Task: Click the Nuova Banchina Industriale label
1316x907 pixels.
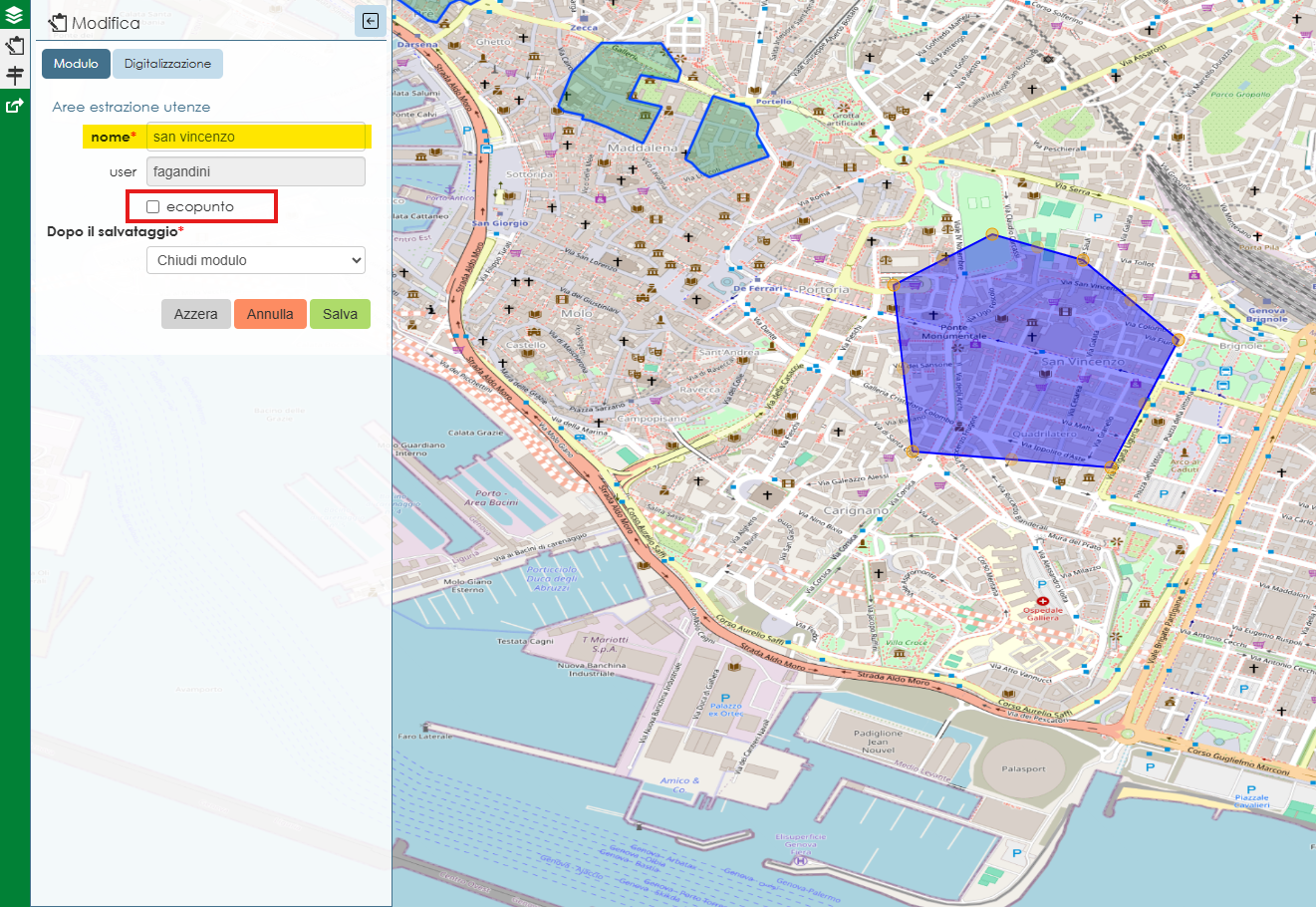Action: (x=592, y=669)
